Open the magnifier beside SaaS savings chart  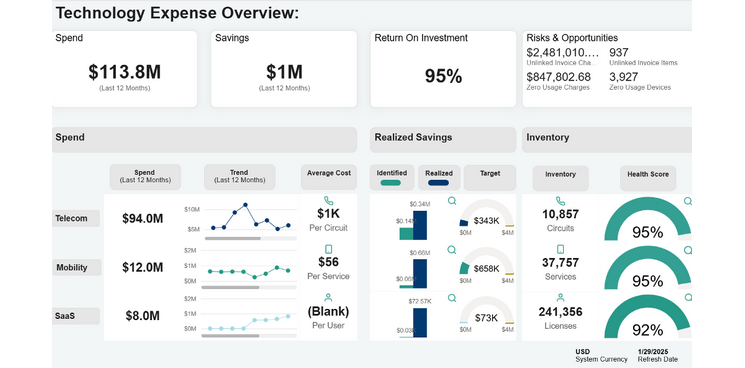point(452,298)
